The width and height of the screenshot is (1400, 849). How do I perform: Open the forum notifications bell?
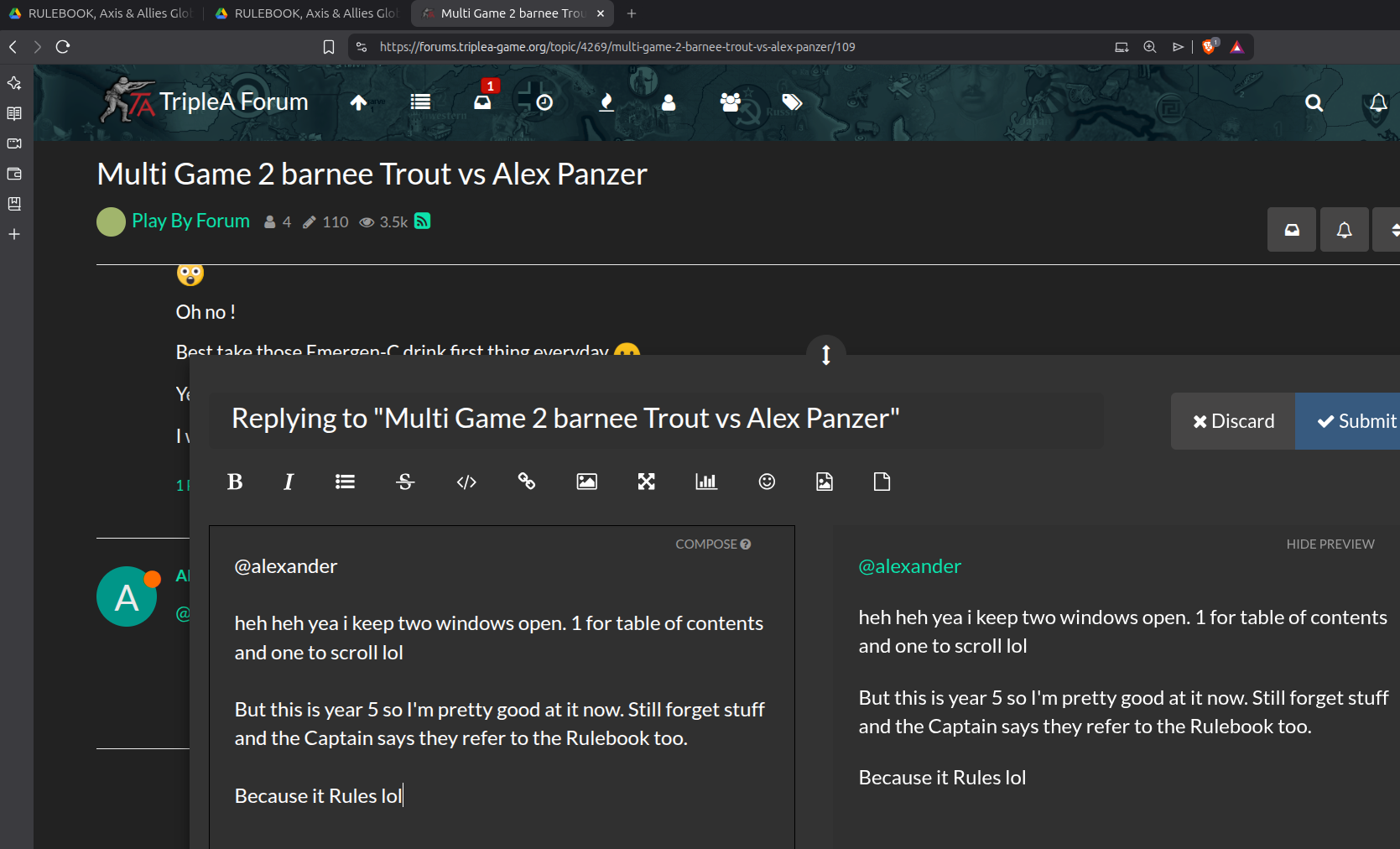(x=1378, y=102)
